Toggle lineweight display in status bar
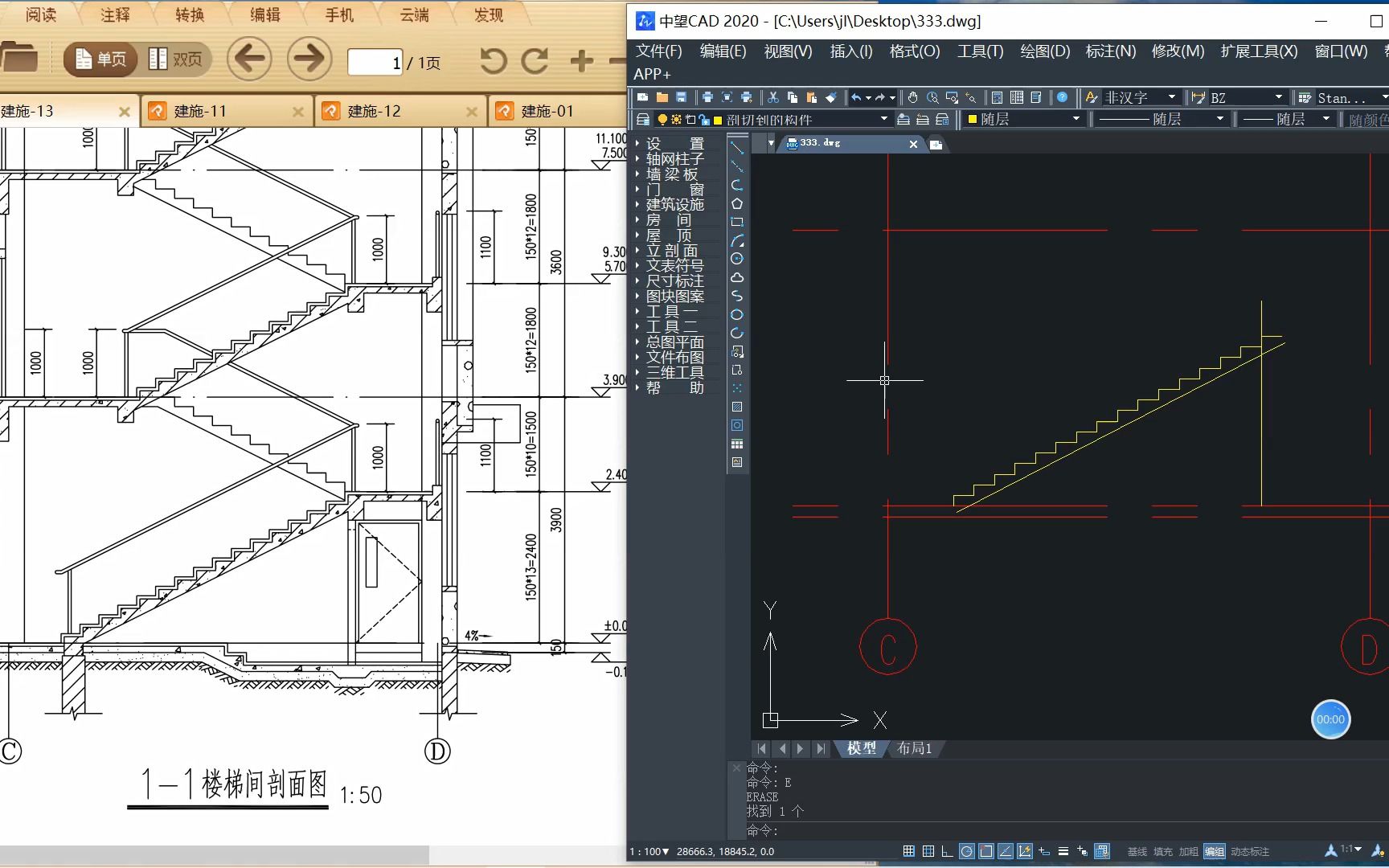 (1063, 851)
